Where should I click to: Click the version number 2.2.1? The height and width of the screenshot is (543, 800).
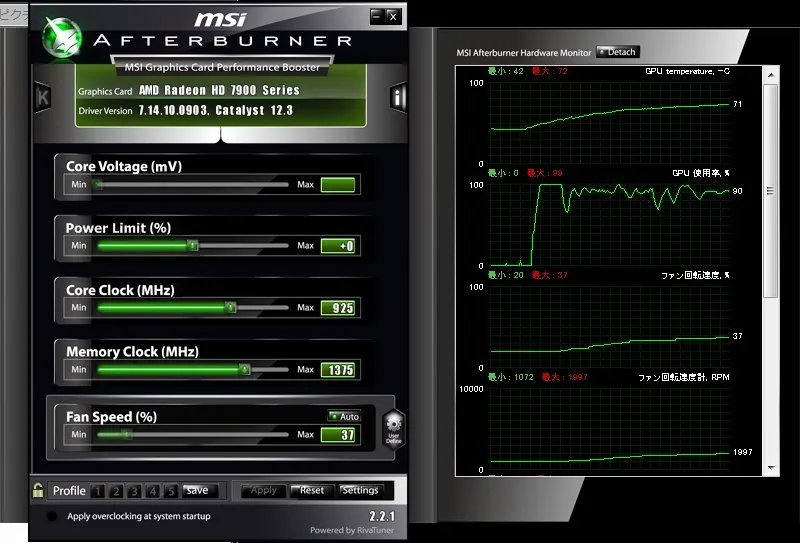382,516
